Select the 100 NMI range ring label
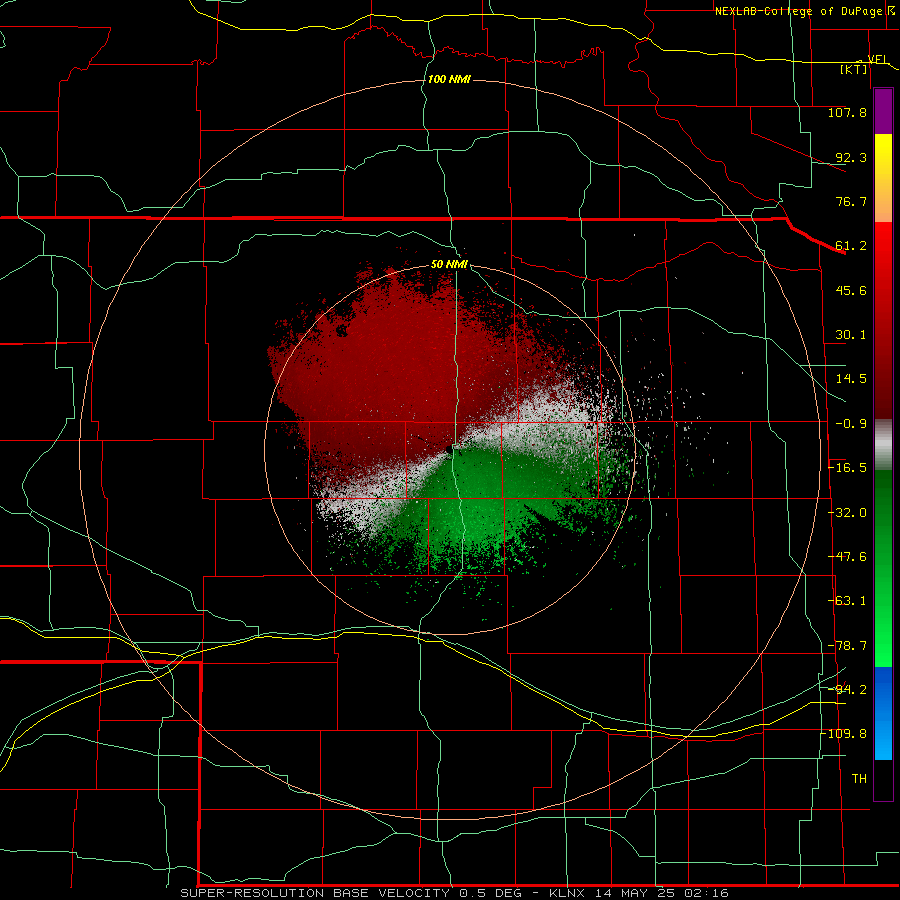The width and height of the screenshot is (900, 900). [x=449, y=79]
